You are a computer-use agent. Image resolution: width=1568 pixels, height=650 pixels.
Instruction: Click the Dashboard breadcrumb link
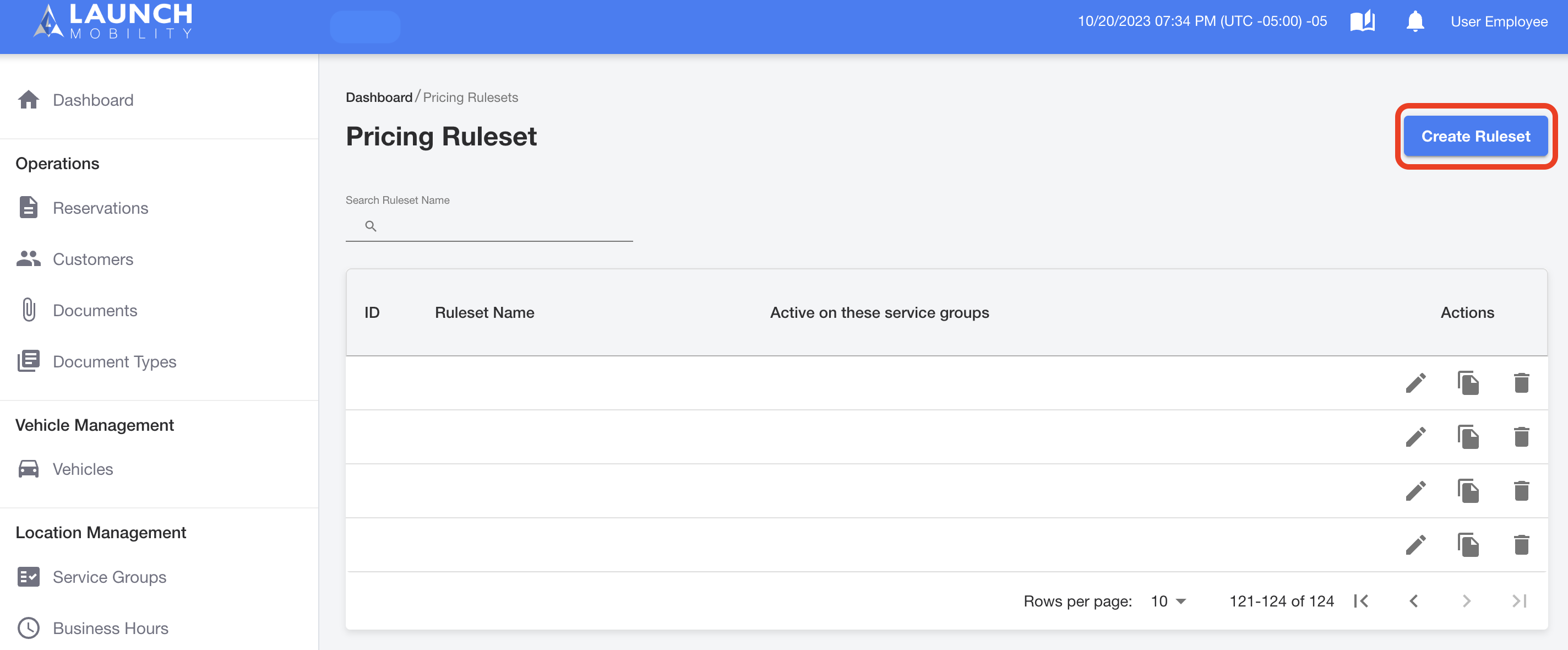379,97
